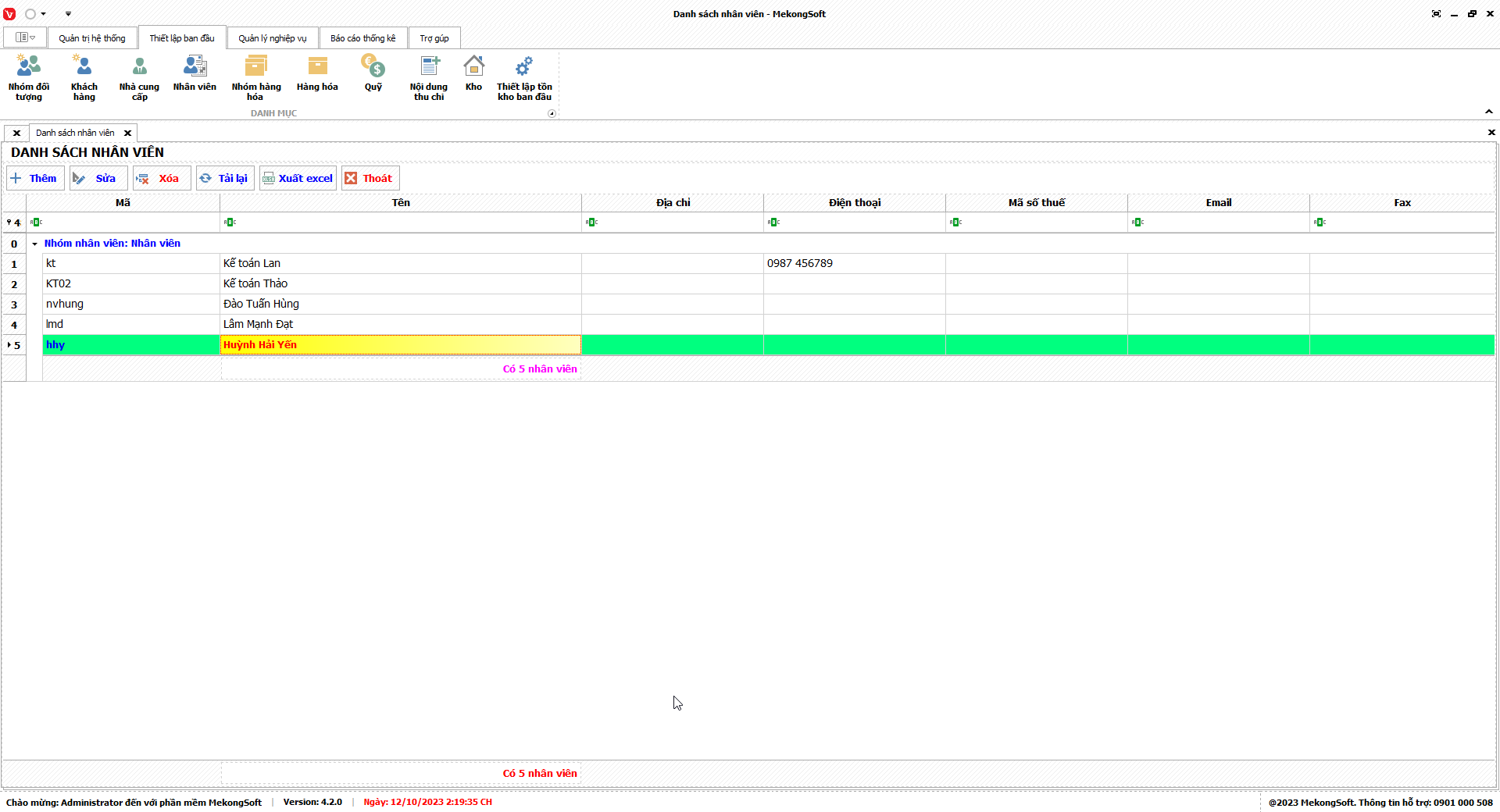
Task: Open Thiết lập tồn kho ban đầu
Action: pos(524,77)
